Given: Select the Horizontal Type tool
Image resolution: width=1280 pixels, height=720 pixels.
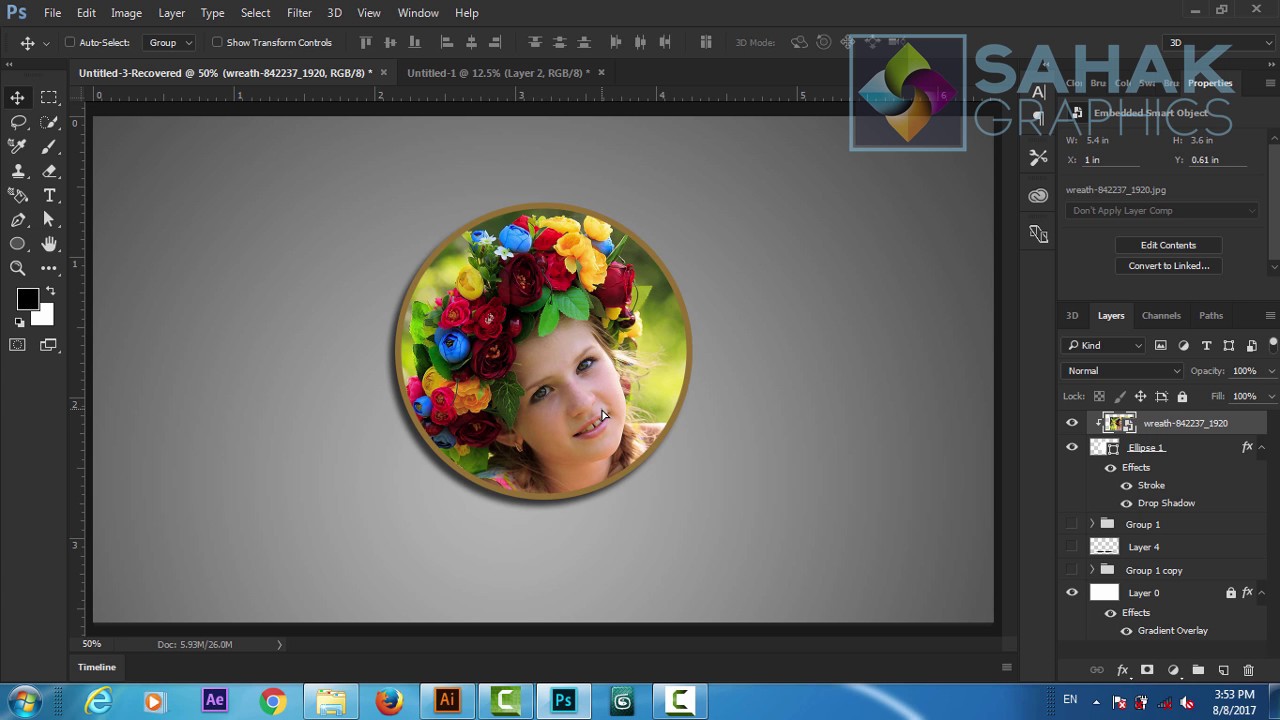Looking at the screenshot, I should pyautogui.click(x=49, y=195).
